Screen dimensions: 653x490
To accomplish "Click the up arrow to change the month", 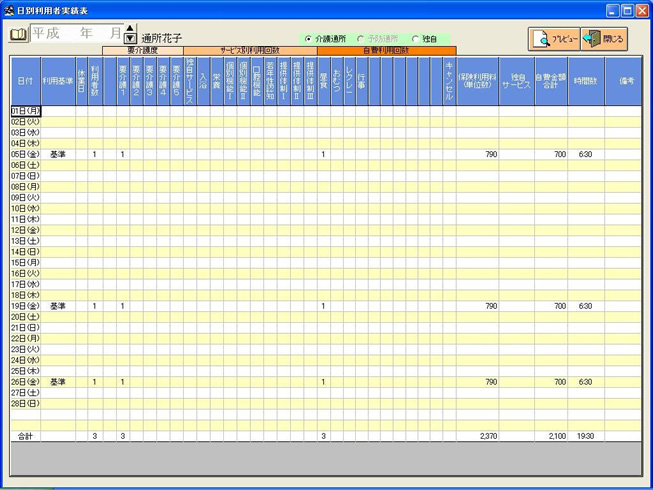I will (130, 31).
